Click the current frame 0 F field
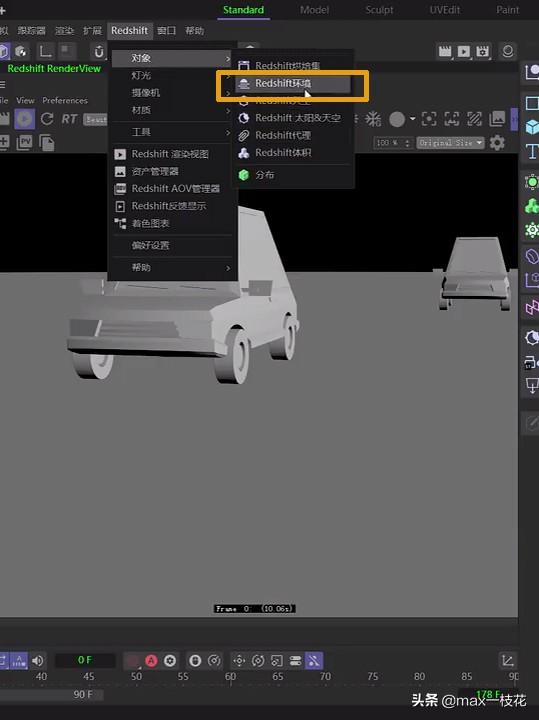 (x=85, y=660)
